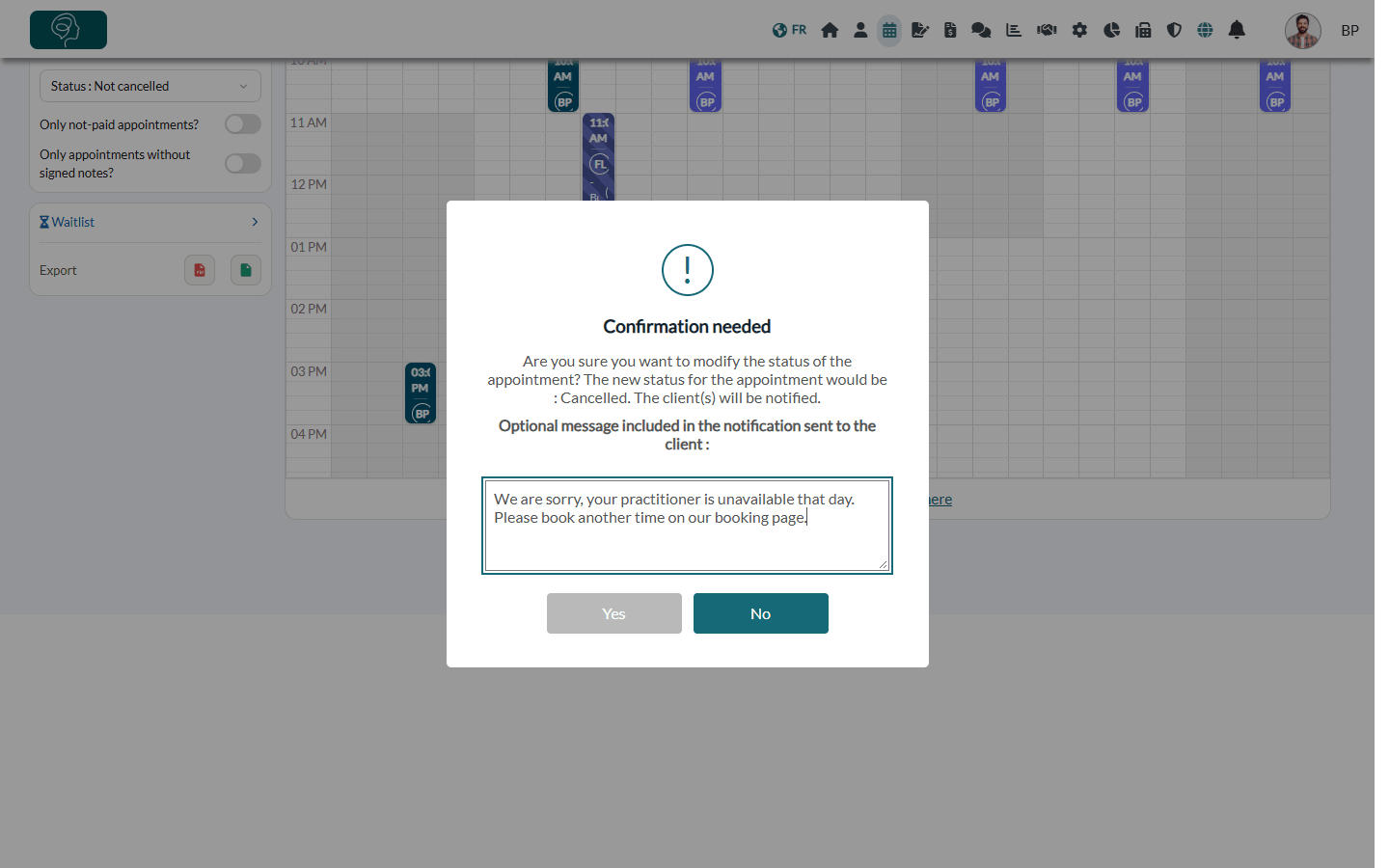Open the clients (person) icon in navbar
Viewport: 1389px width, 868px height.
point(860,30)
